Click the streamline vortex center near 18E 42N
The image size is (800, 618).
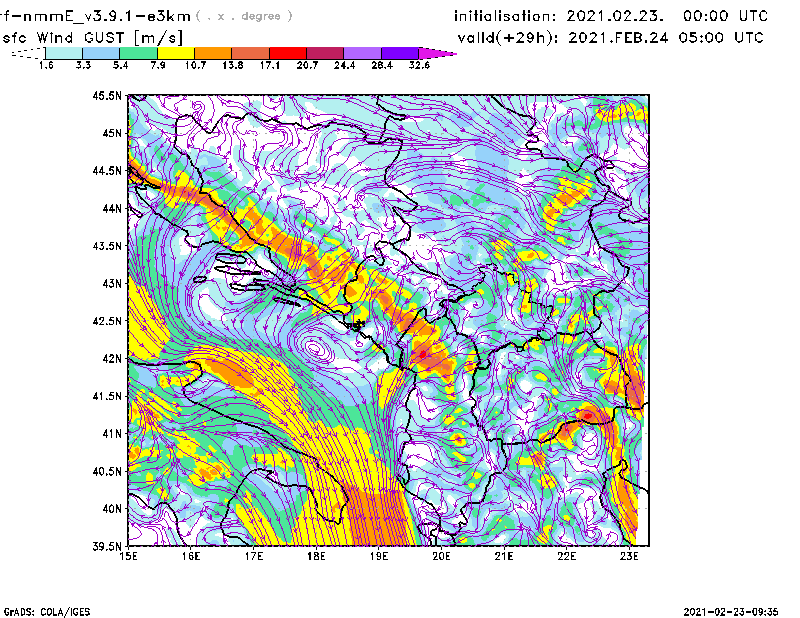pyautogui.click(x=315, y=349)
